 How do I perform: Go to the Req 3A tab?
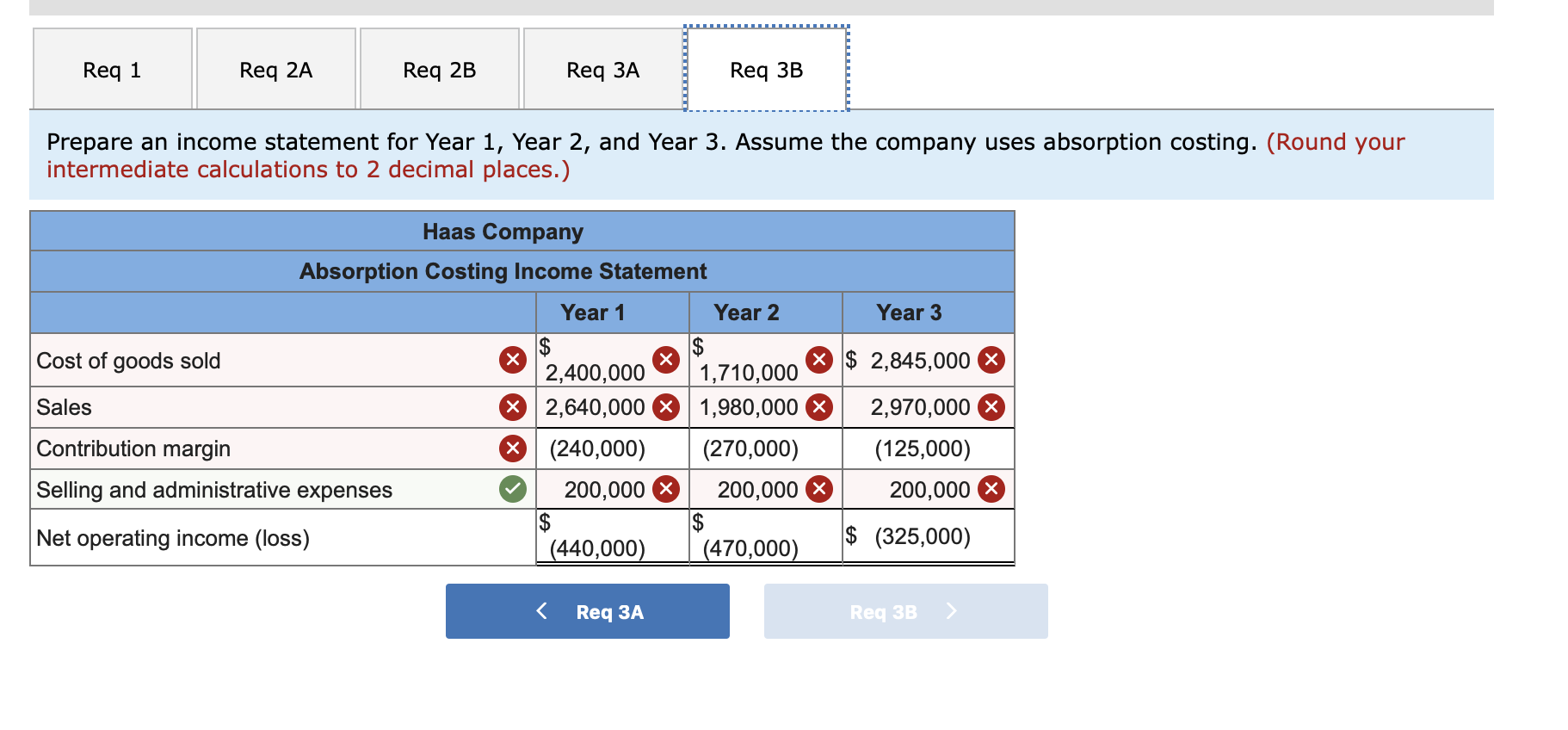[x=603, y=69]
